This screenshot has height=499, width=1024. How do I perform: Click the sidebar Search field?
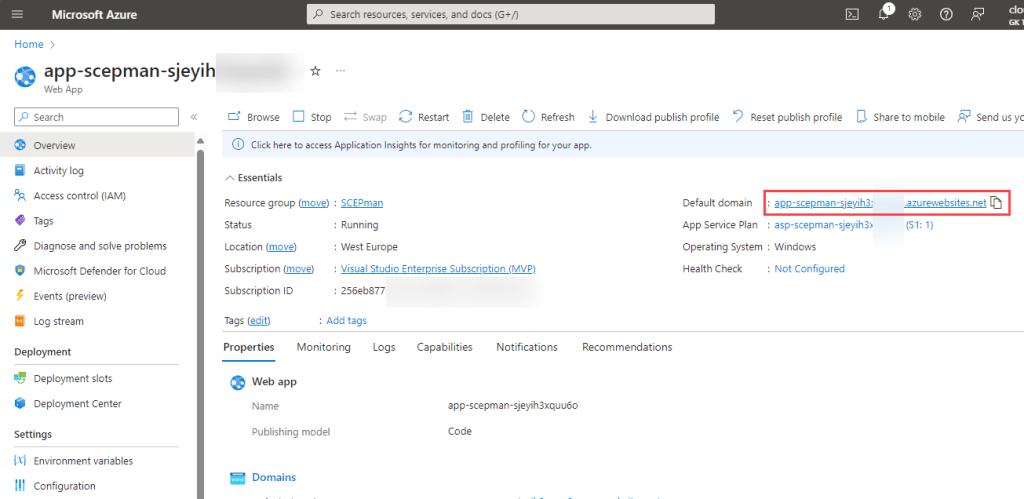point(96,117)
